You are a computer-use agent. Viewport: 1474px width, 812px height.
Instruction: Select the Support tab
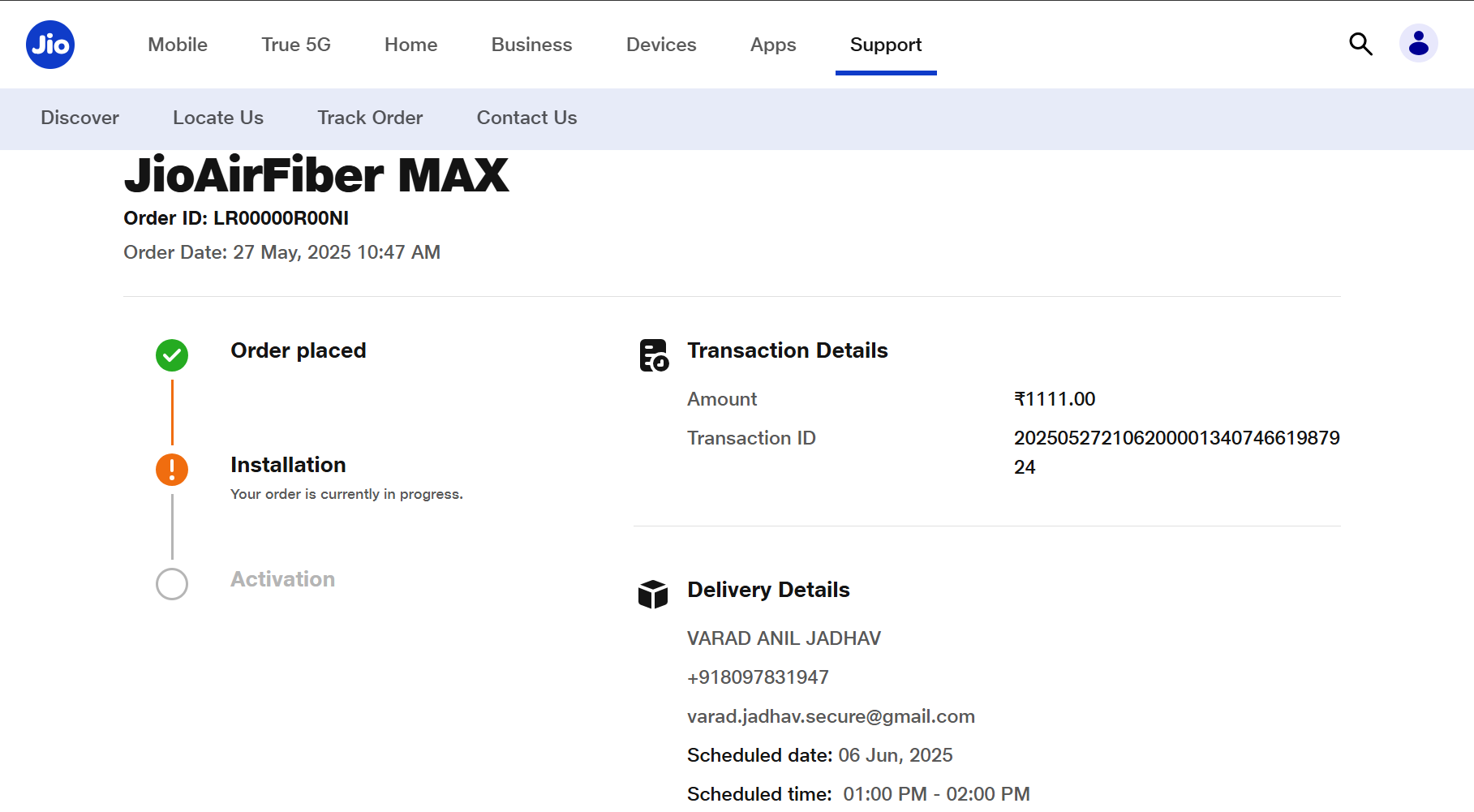click(886, 45)
